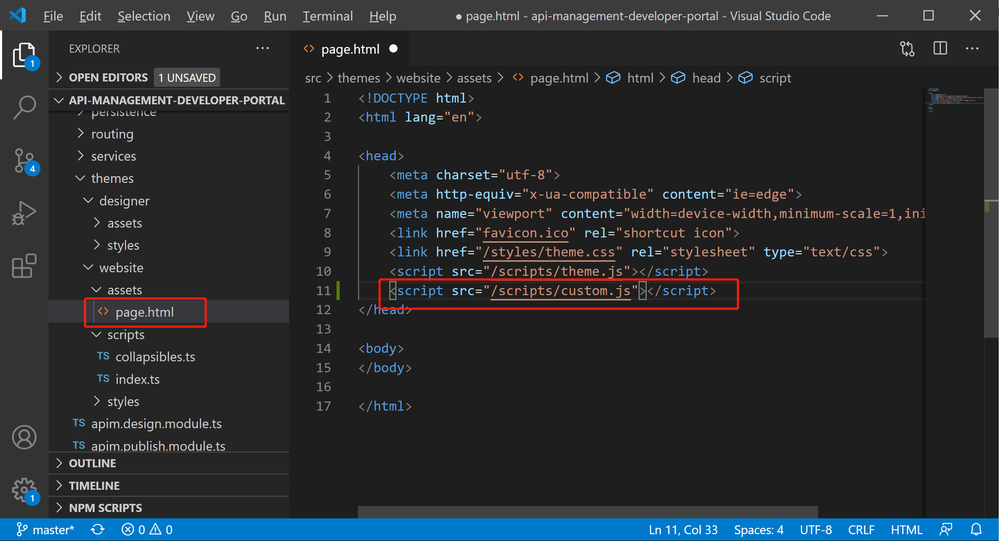Expand styles folder under designer

coord(169,245)
